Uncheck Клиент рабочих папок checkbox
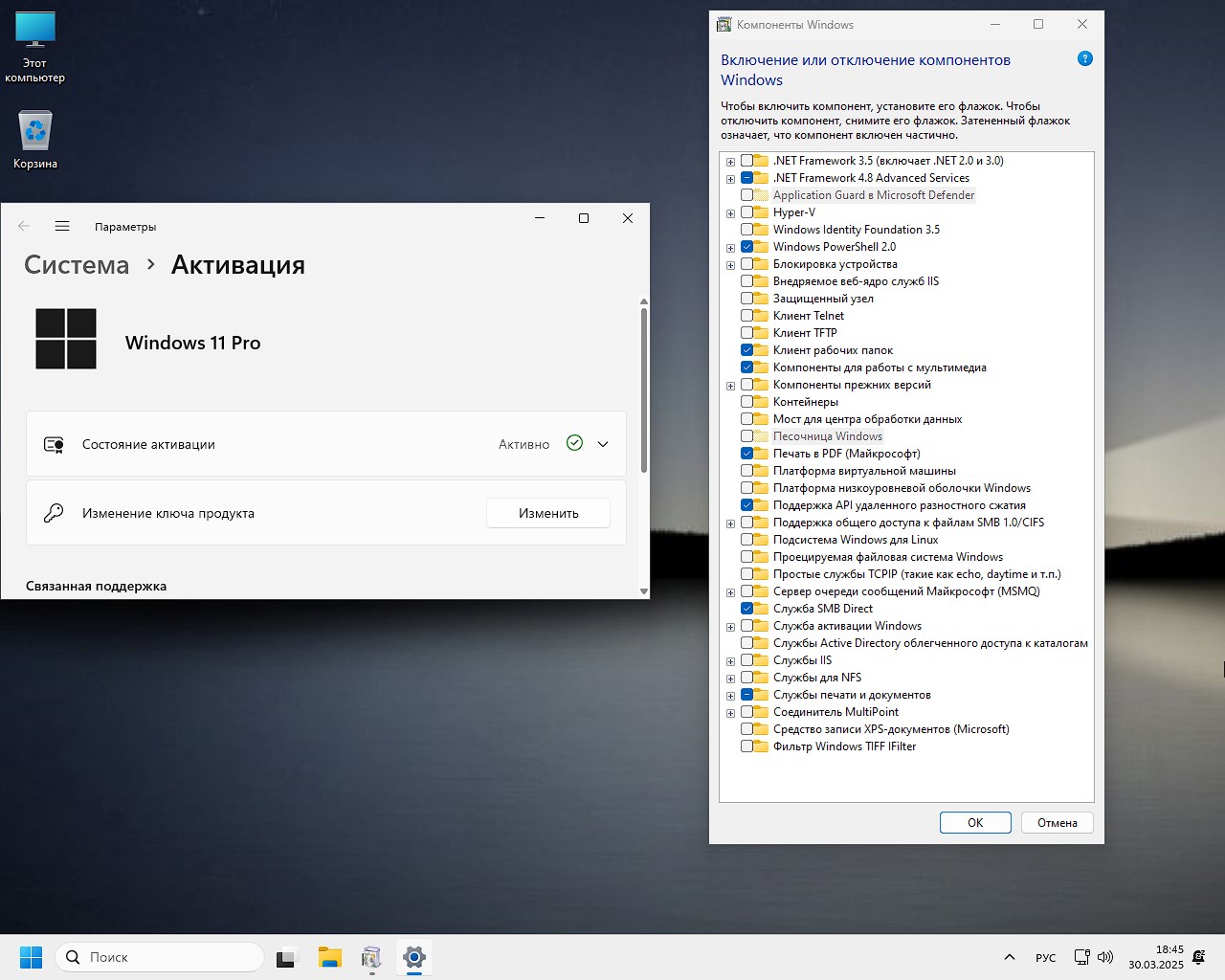Screen dimensions: 1225x980 pos(746,350)
